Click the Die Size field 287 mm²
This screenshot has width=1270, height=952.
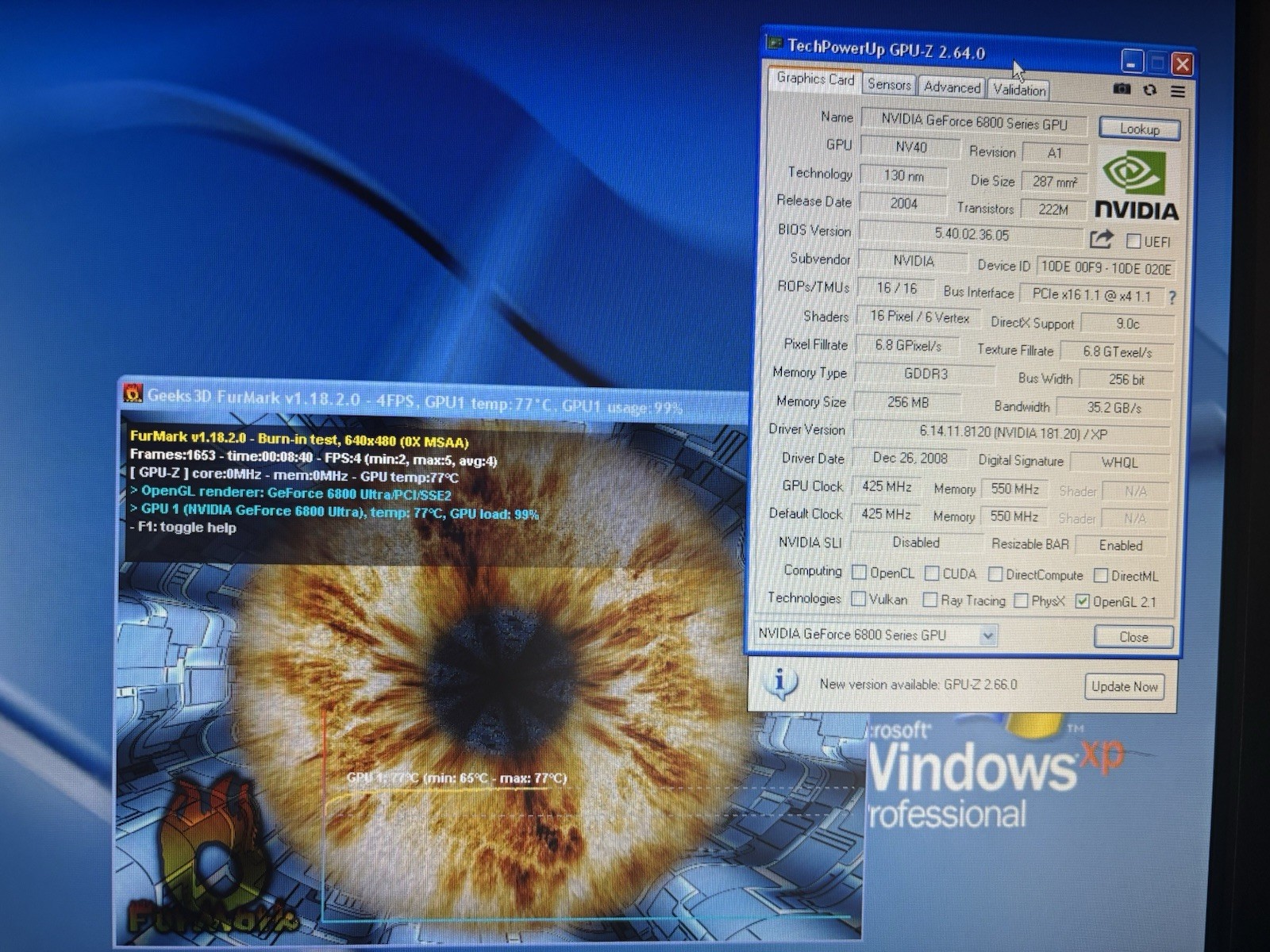[1055, 182]
